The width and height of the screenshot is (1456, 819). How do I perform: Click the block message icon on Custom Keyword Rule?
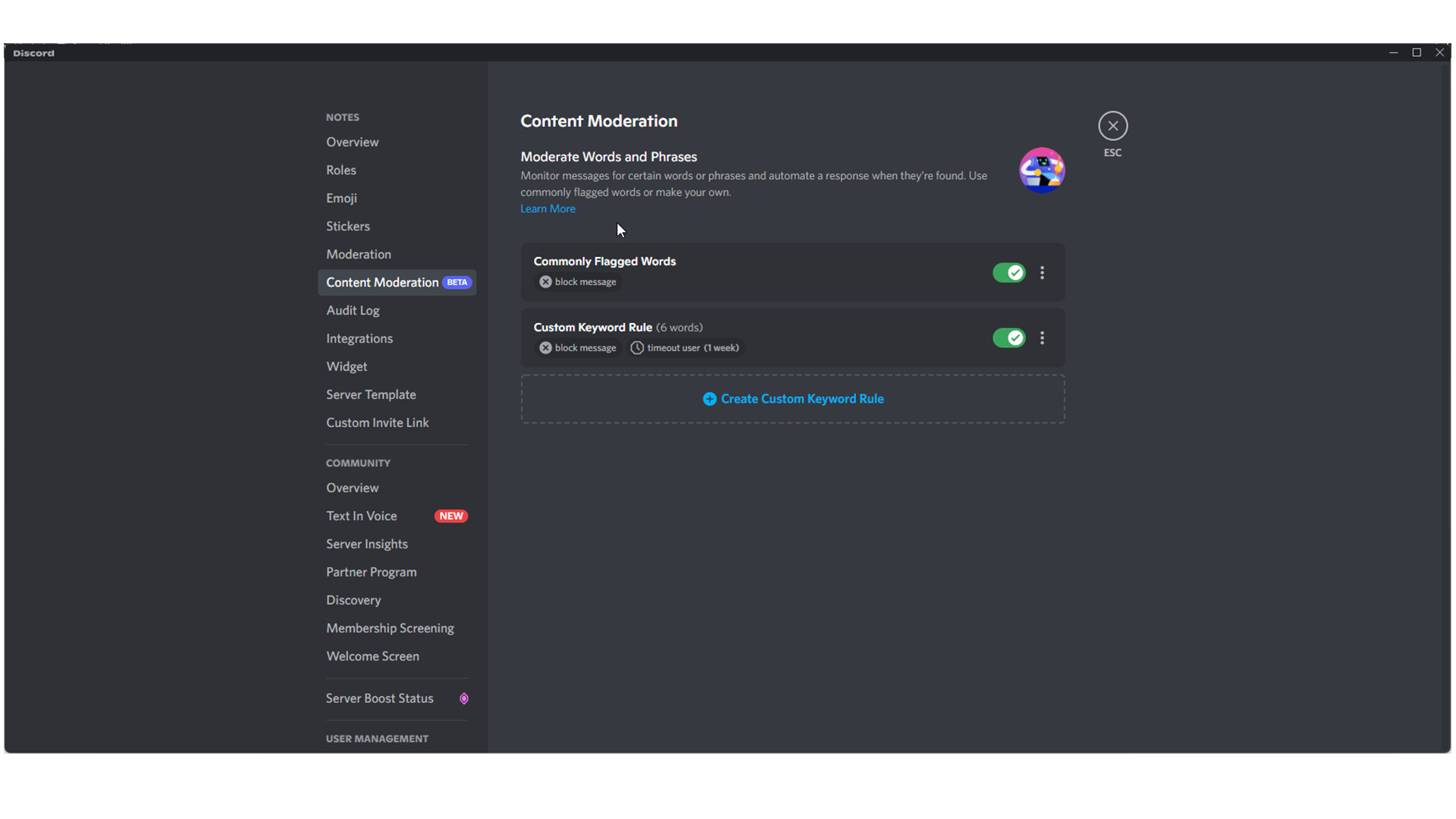coord(546,347)
